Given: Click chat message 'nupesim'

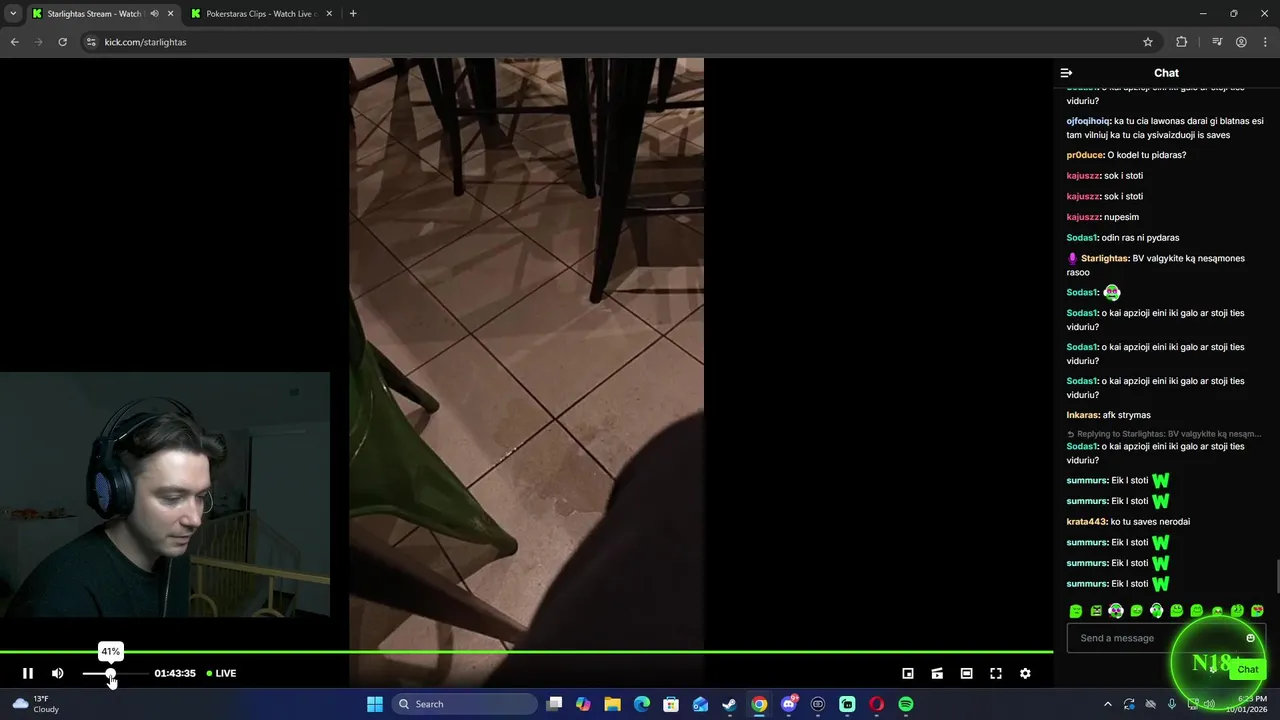Looking at the screenshot, I should pyautogui.click(x=1121, y=217).
